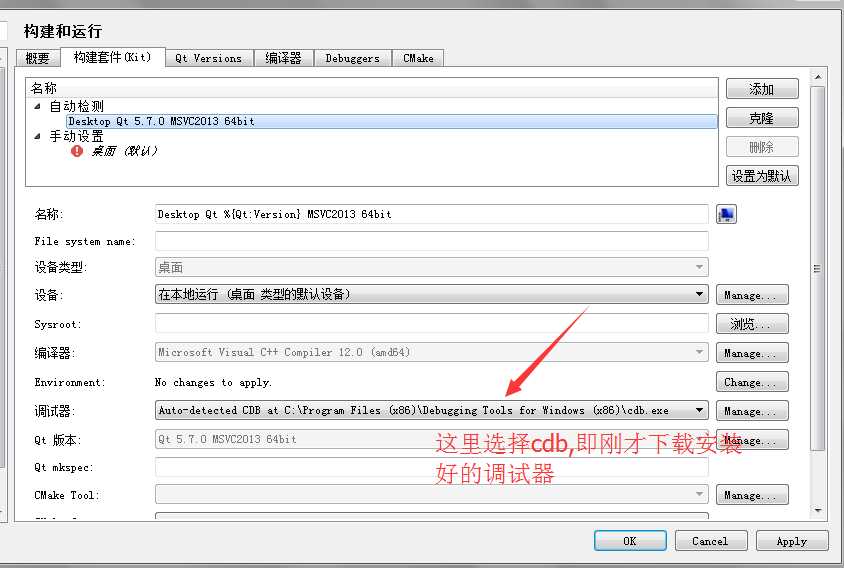Image resolution: width=844 pixels, height=568 pixels.
Task: Open the 设备 dropdown showing 在本地运行
Action: (x=432, y=294)
